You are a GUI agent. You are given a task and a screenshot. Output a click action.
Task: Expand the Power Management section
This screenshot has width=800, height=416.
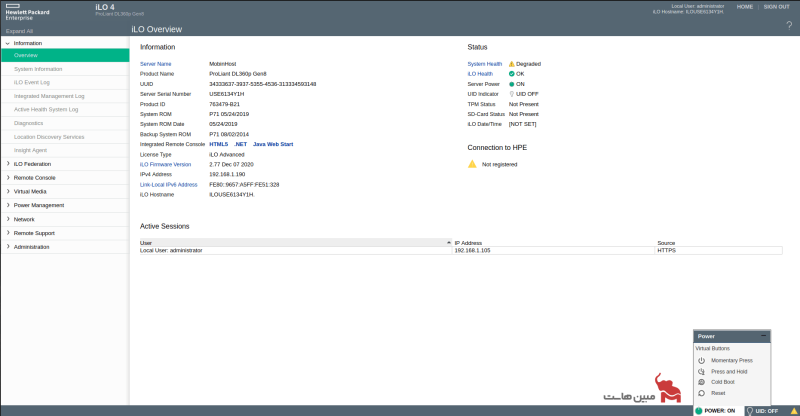tap(8, 205)
